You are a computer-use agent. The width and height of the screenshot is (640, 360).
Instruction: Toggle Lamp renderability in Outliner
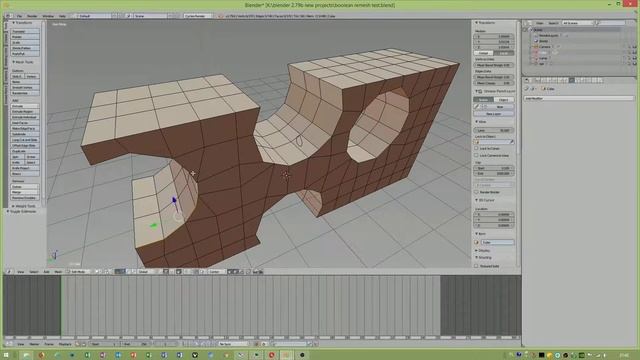(x=634, y=58)
